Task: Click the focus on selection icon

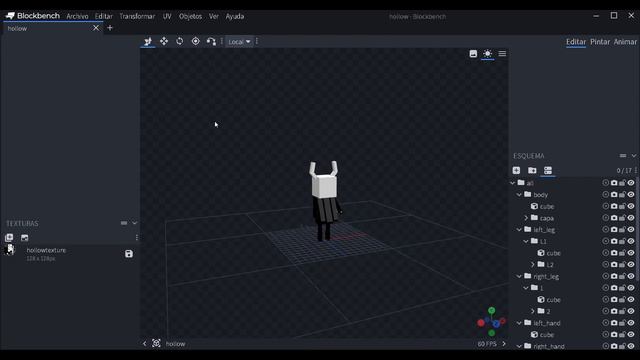Action: tap(156, 344)
